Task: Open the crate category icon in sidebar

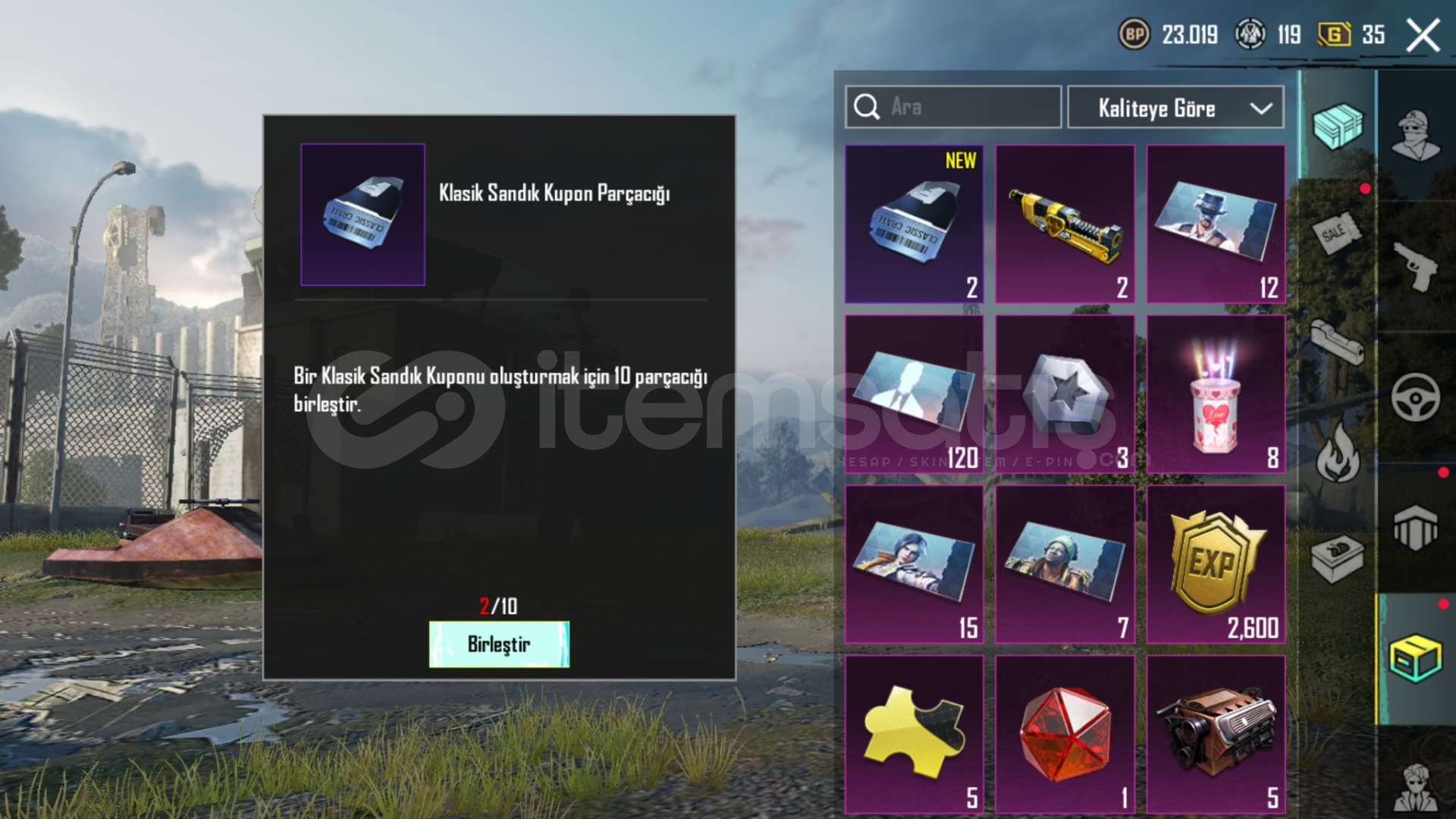Action: click(1338, 126)
